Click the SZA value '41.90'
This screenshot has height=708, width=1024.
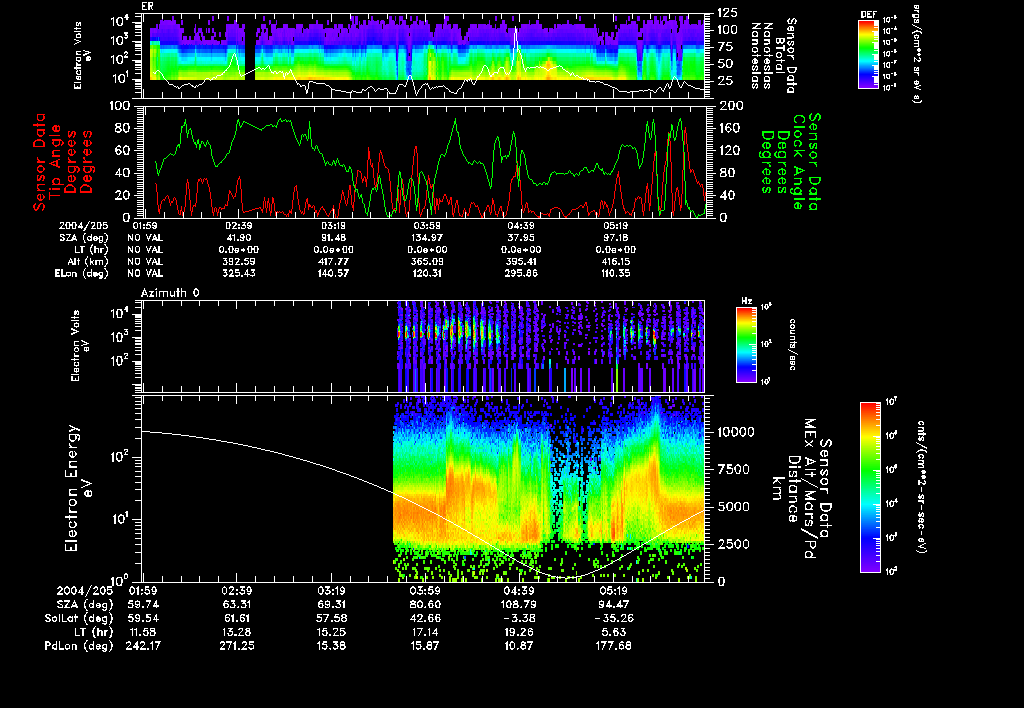pyautogui.click(x=238, y=238)
